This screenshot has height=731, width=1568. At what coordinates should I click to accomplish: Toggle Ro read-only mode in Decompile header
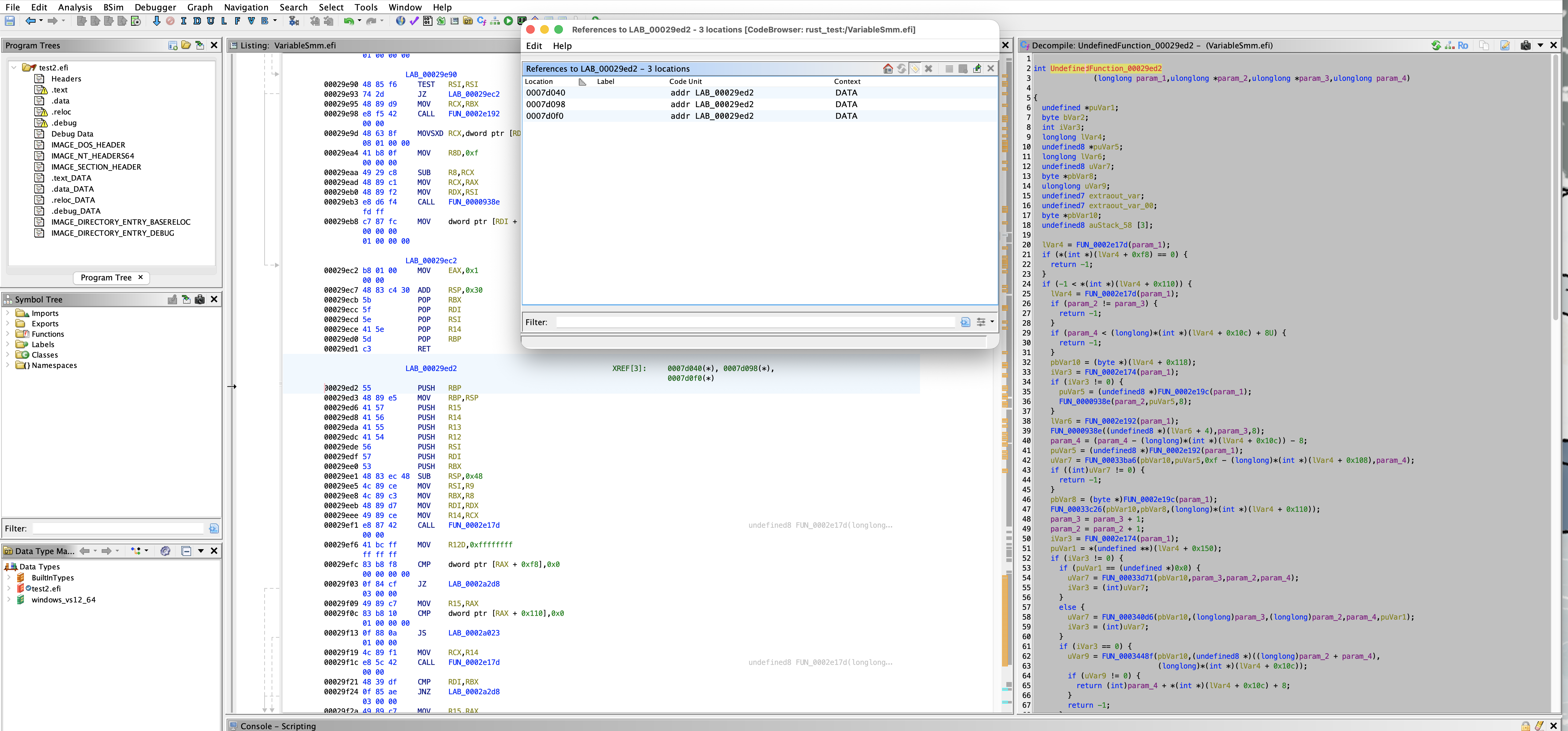pyautogui.click(x=1463, y=46)
